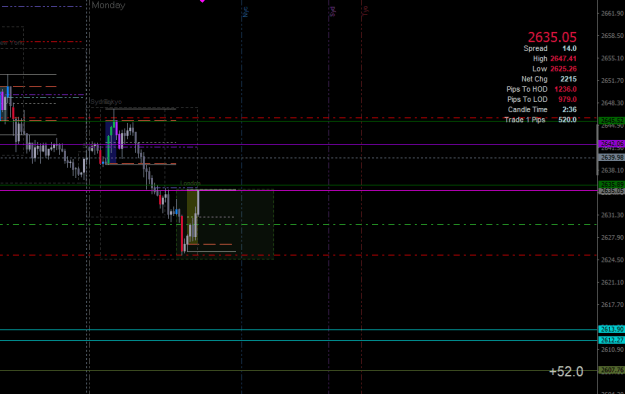The image size is (625, 394).
Task: Click the 2624.50 axis price
Action: [612, 260]
